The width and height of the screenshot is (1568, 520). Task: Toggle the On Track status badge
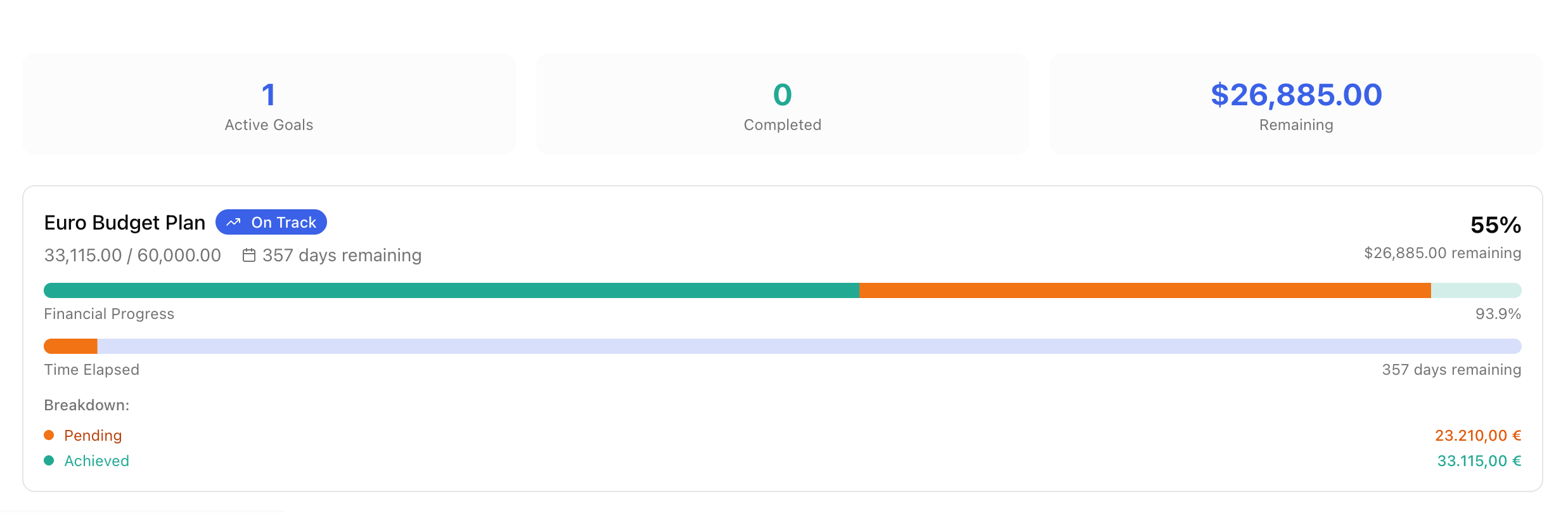(271, 222)
